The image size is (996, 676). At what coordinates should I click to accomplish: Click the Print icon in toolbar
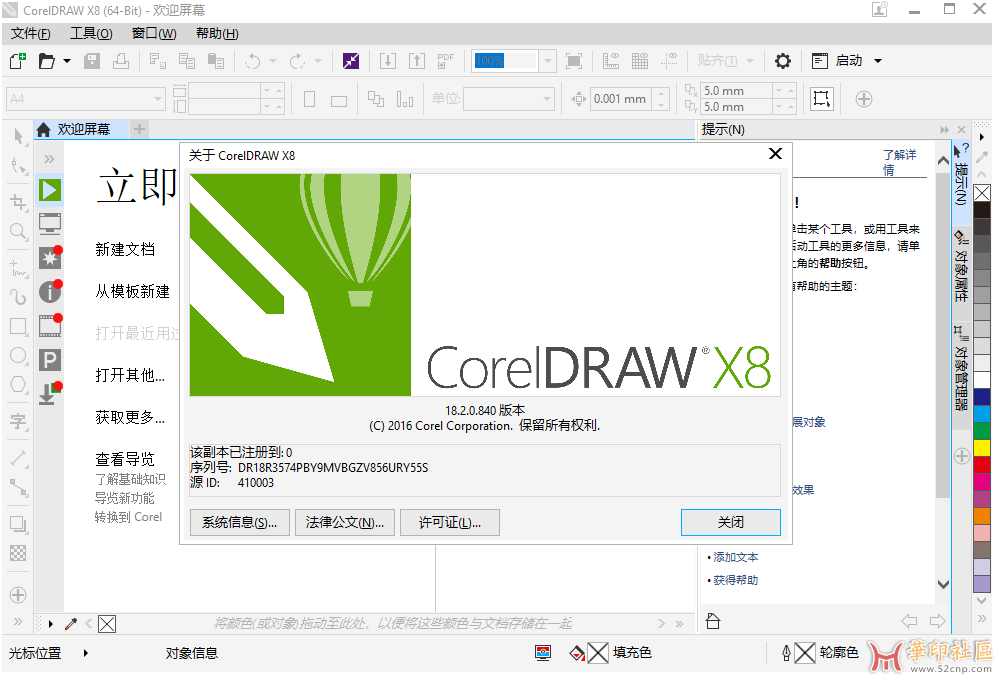coord(121,61)
